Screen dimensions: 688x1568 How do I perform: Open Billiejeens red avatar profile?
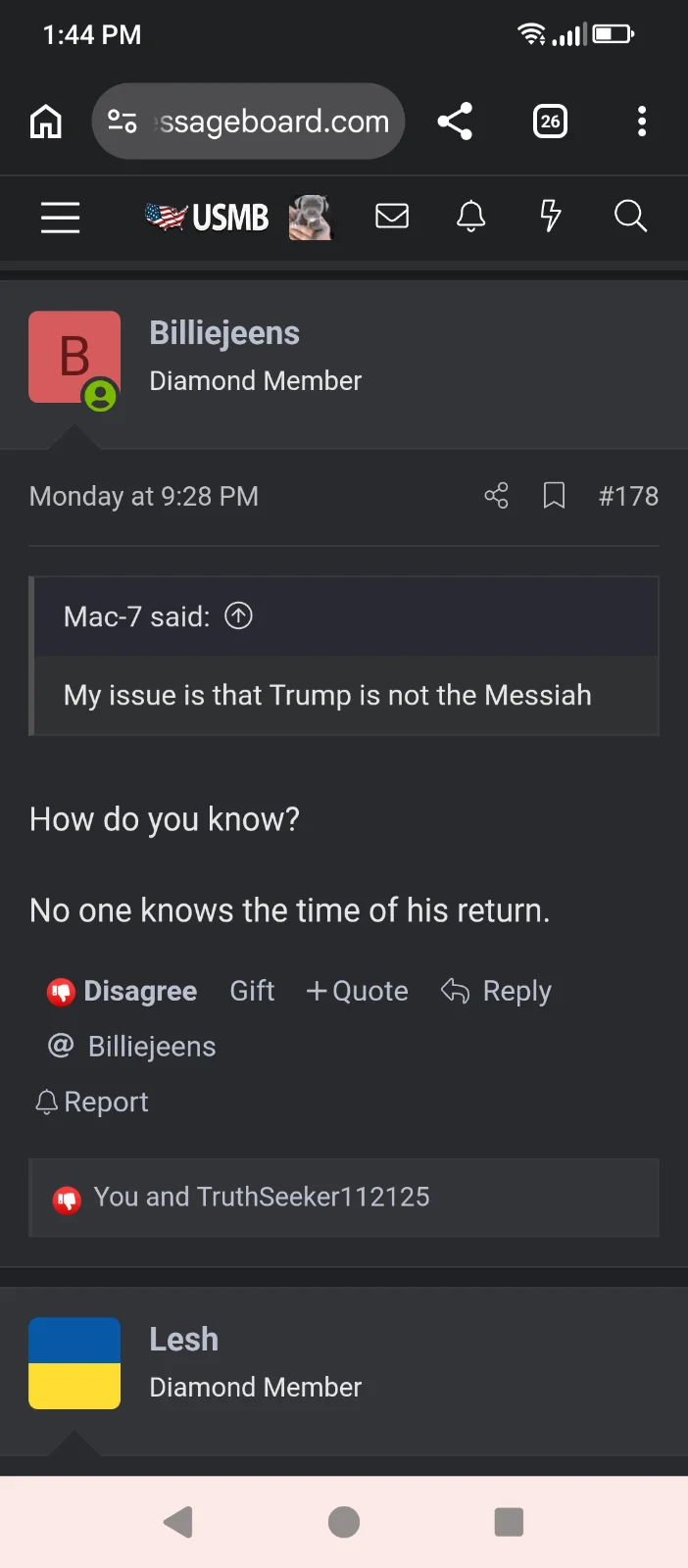tap(74, 357)
